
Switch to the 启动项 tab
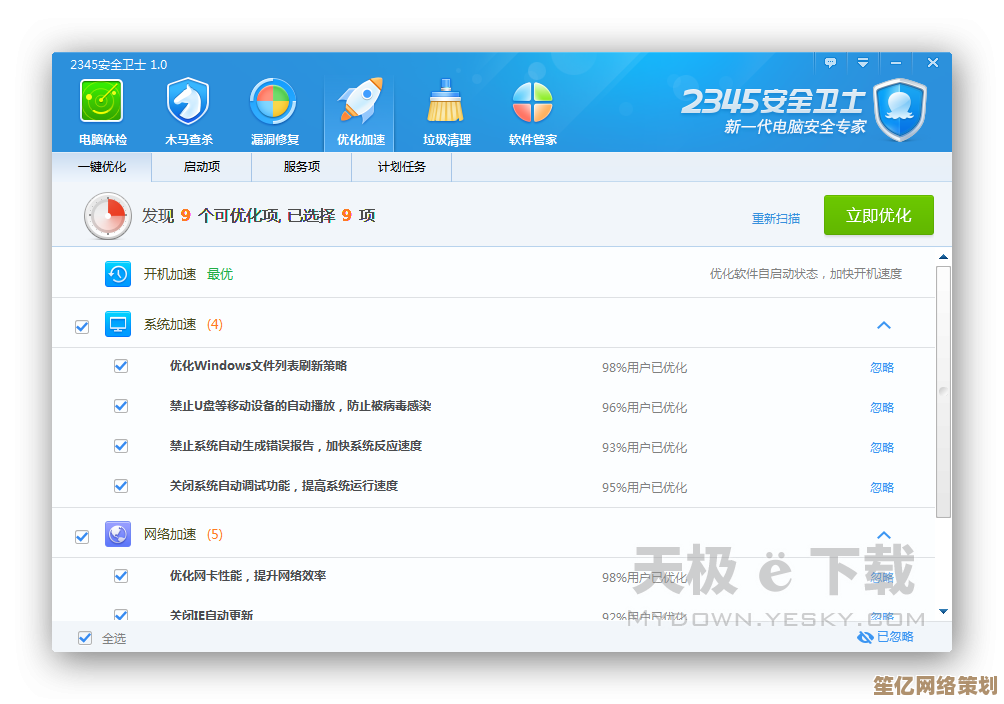pyautogui.click(x=202, y=167)
